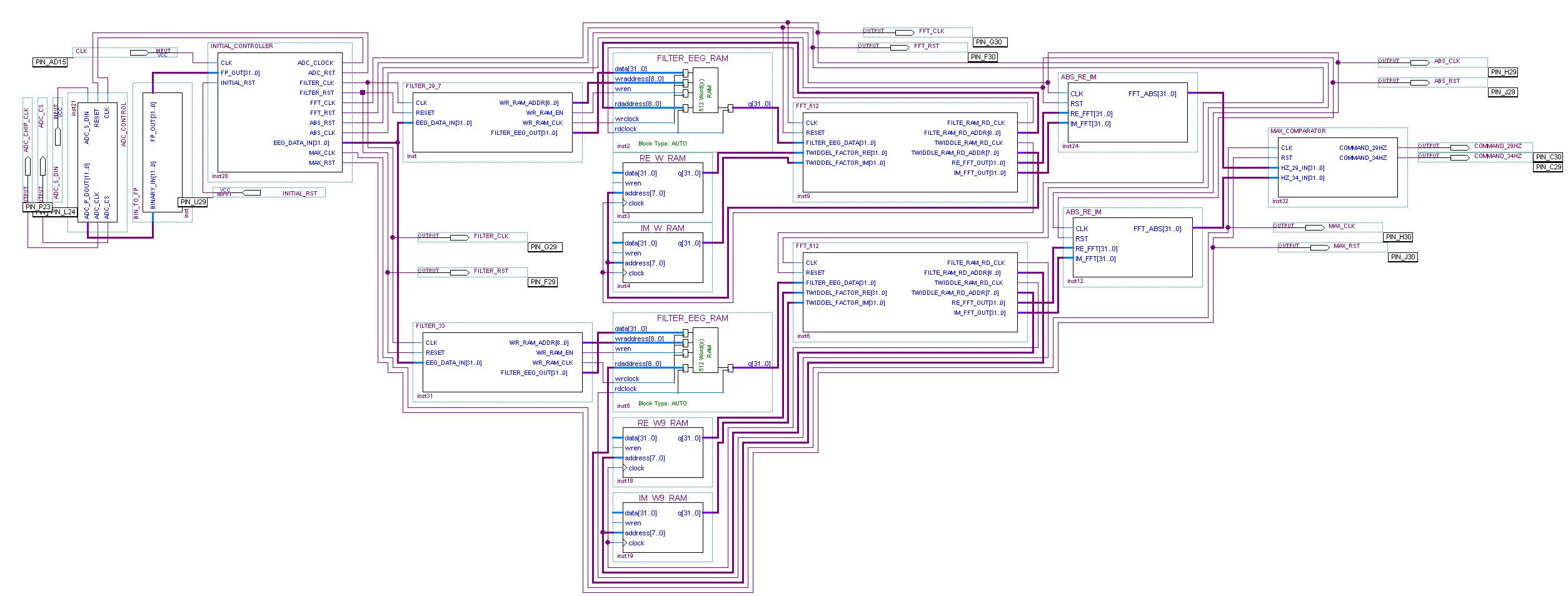Screen dimensions: 1568x596
Task: Select the BIN_TO_FP converter block
Action: 163,152
